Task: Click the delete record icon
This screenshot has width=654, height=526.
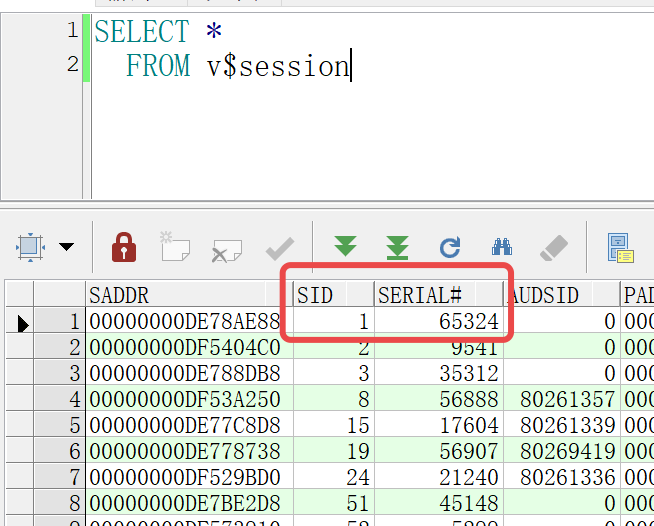Action: tap(225, 247)
